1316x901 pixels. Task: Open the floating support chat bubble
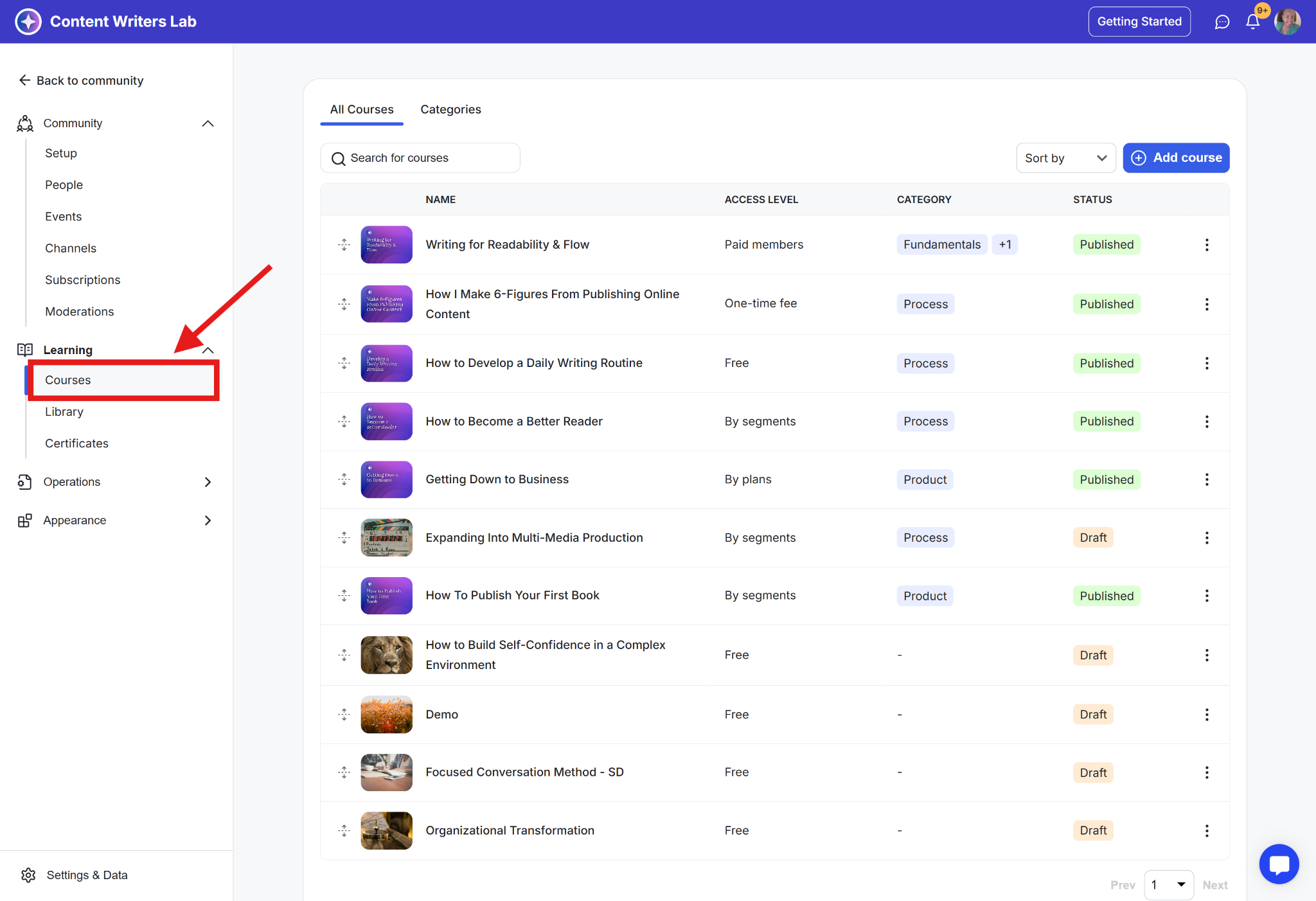1279,864
